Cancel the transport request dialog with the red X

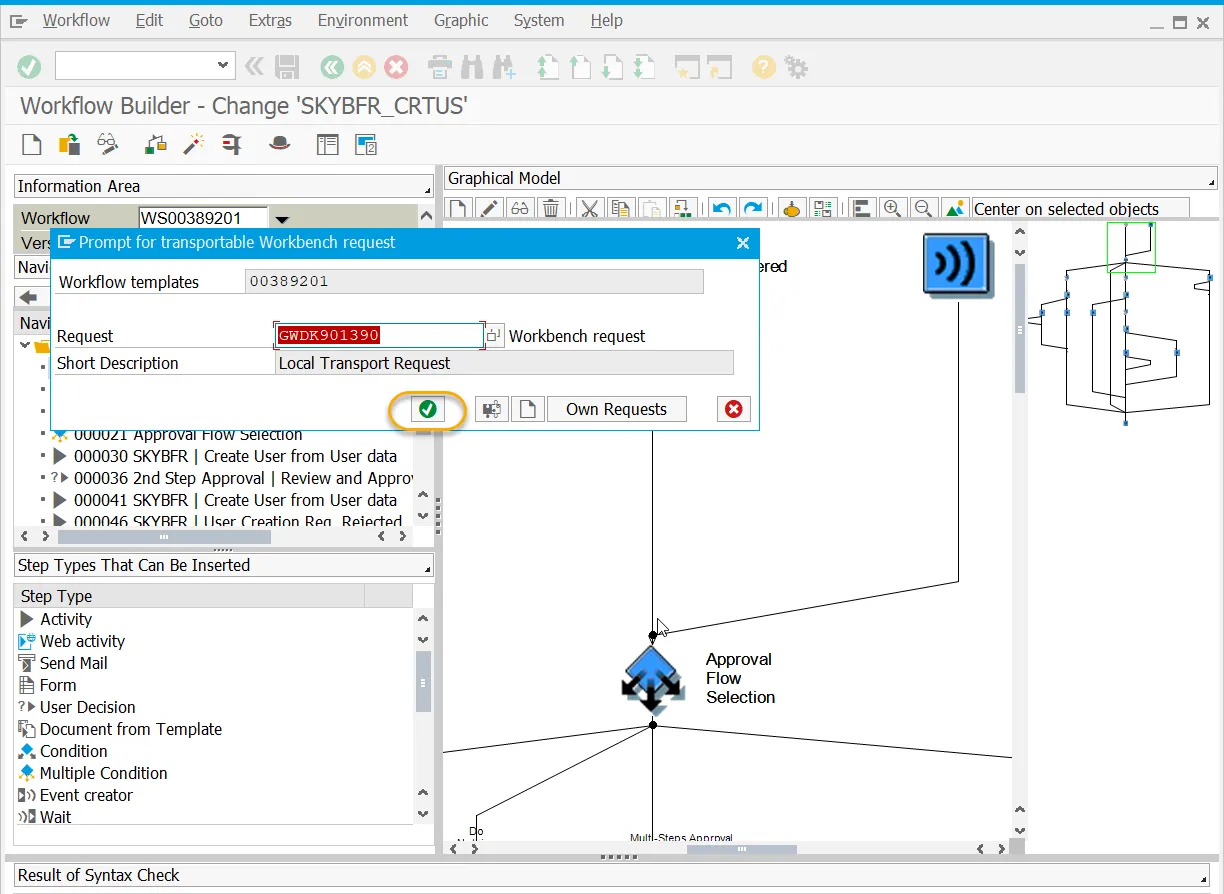[x=734, y=409]
